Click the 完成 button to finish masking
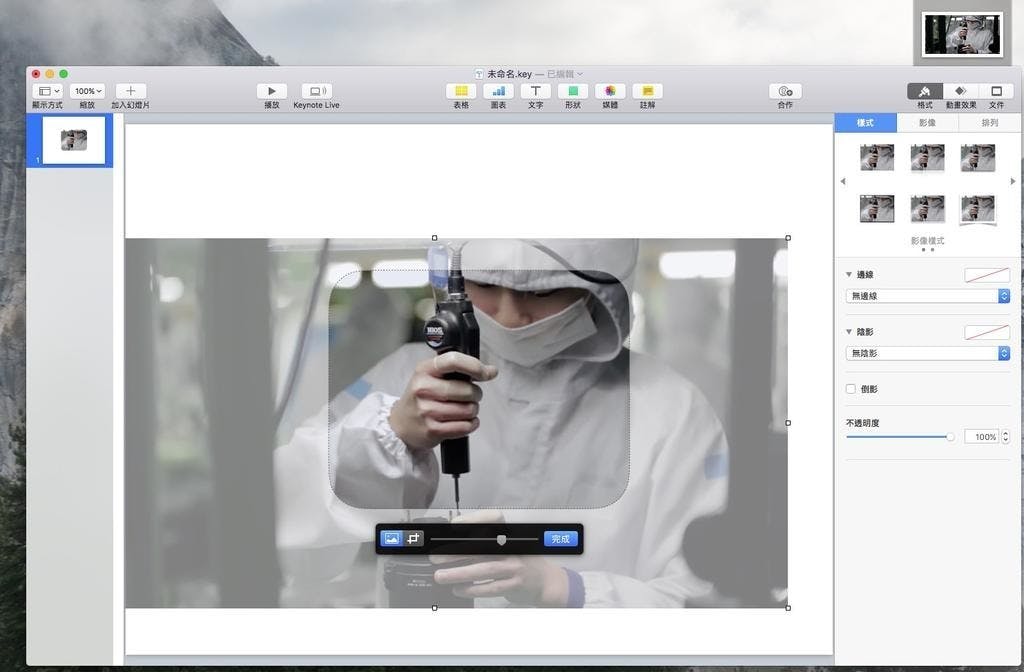1024x672 pixels. [x=561, y=539]
